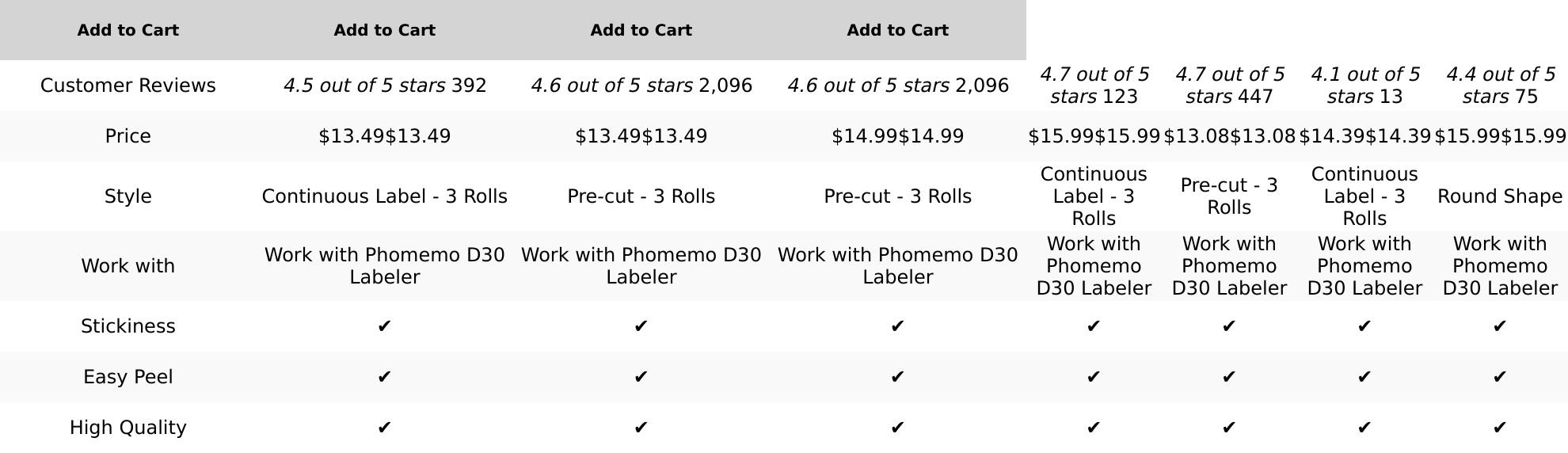This screenshot has height=453, width=1568.
Task: Click the Stickiness checkmark for the 4.5-star product
Action: [384, 326]
